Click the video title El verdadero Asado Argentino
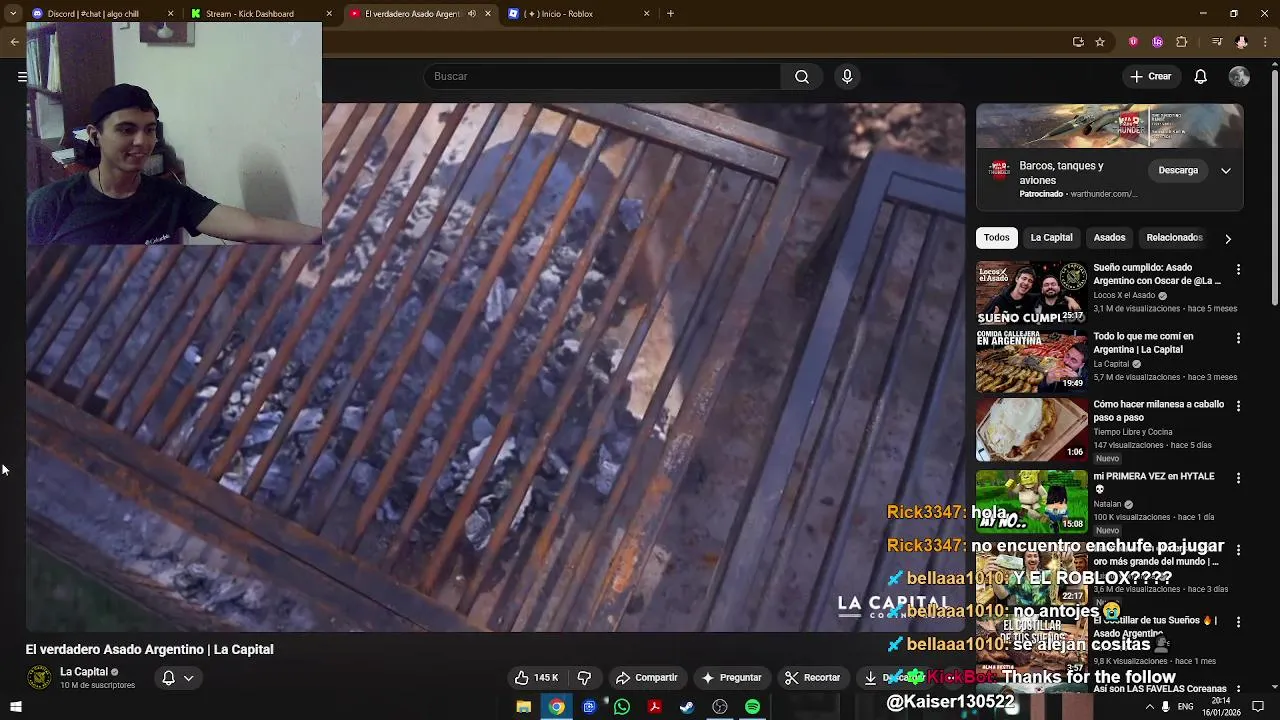The width and height of the screenshot is (1280, 720). pyautogui.click(x=149, y=650)
